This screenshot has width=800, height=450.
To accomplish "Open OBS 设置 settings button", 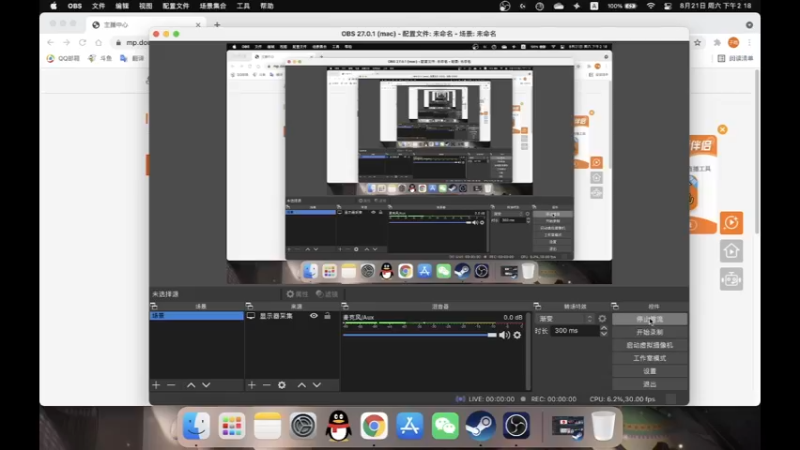I will tap(649, 371).
